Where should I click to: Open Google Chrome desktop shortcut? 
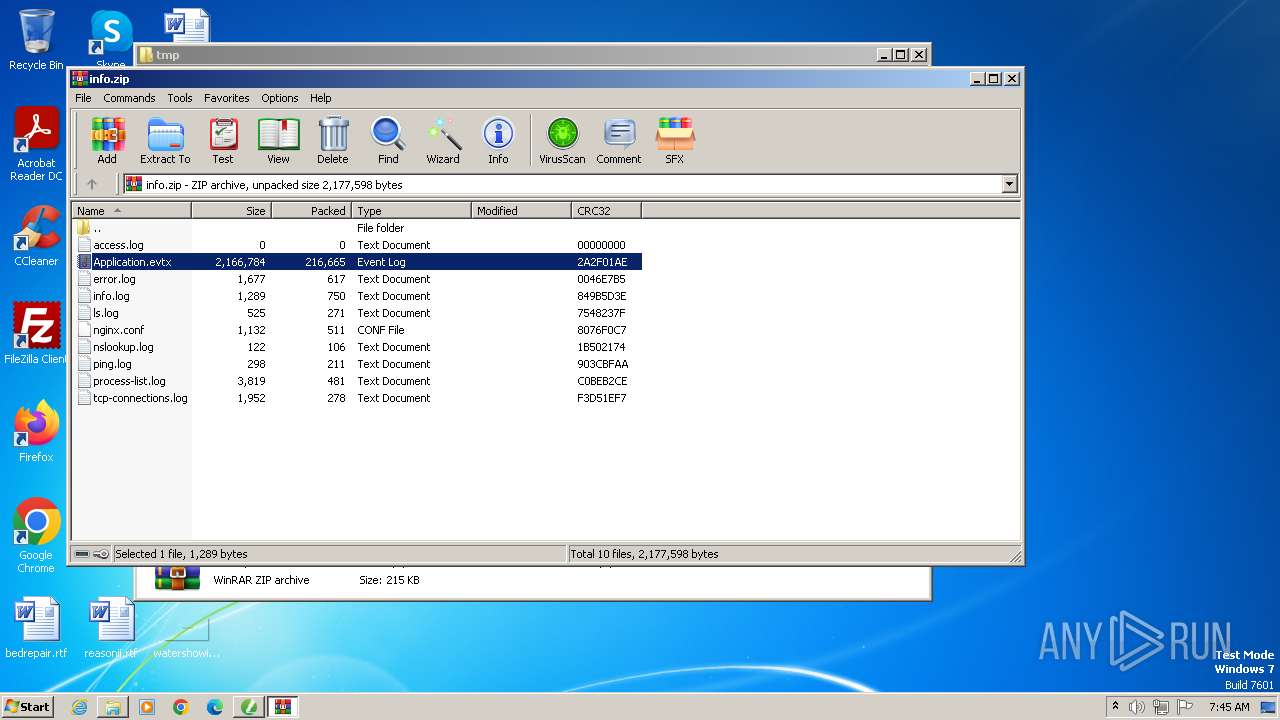coord(36,536)
